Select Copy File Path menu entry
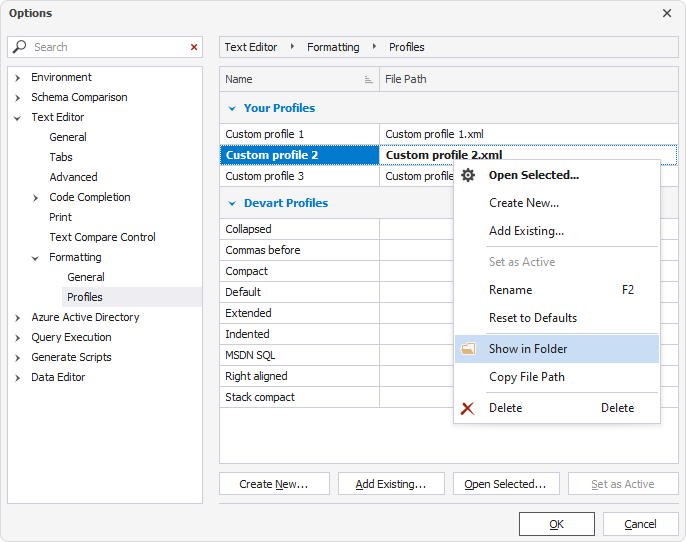686x542 pixels. pos(556,377)
